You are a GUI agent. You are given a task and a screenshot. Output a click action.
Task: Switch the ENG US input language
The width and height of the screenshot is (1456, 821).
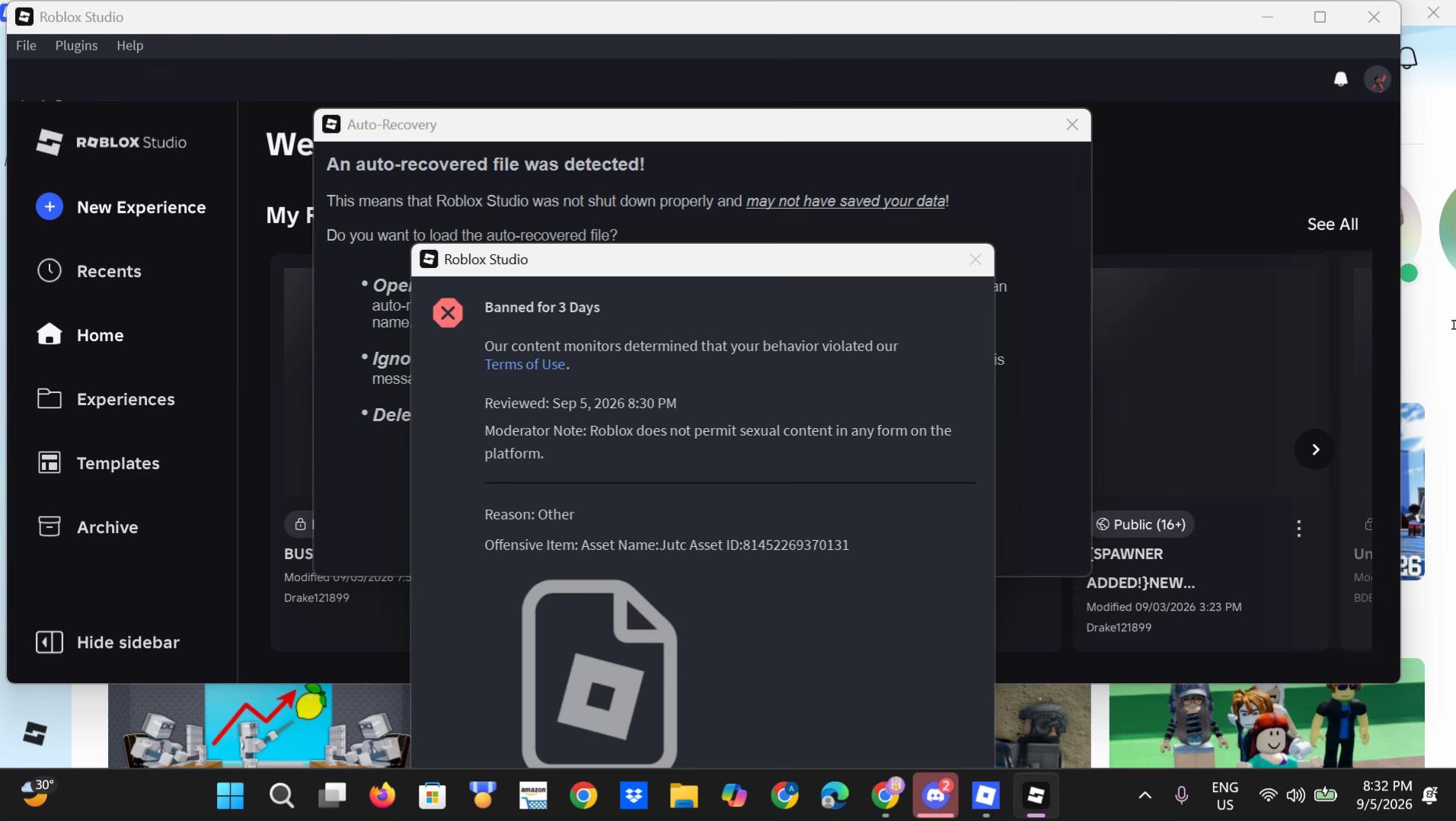click(x=1225, y=796)
